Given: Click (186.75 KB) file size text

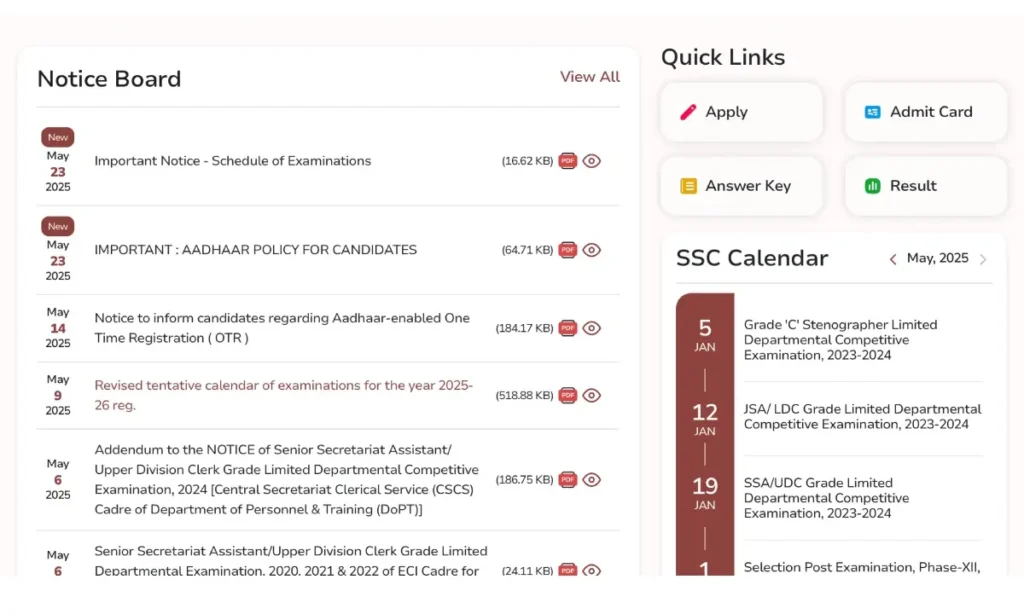Looking at the screenshot, I should [524, 479].
